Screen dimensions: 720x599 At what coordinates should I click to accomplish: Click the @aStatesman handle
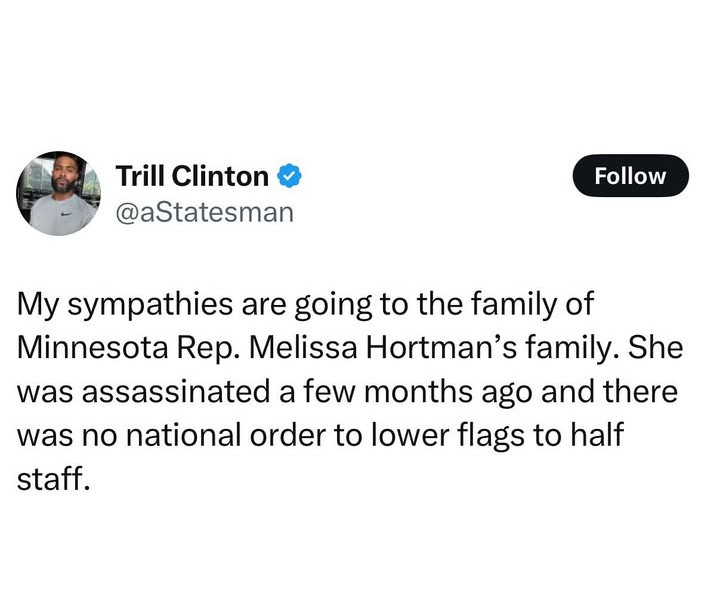coord(205,211)
